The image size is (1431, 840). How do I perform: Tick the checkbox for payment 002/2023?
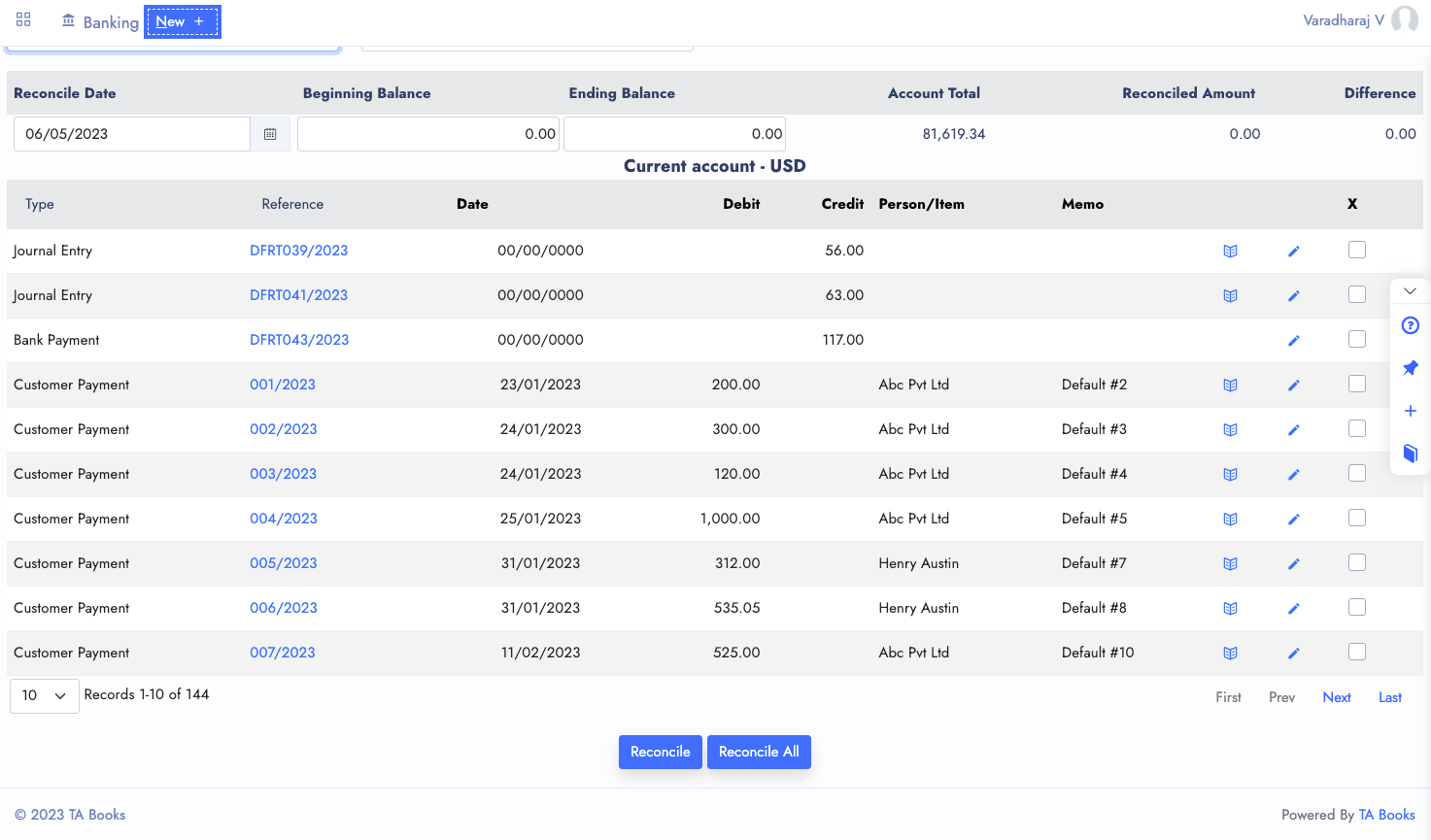1357,428
